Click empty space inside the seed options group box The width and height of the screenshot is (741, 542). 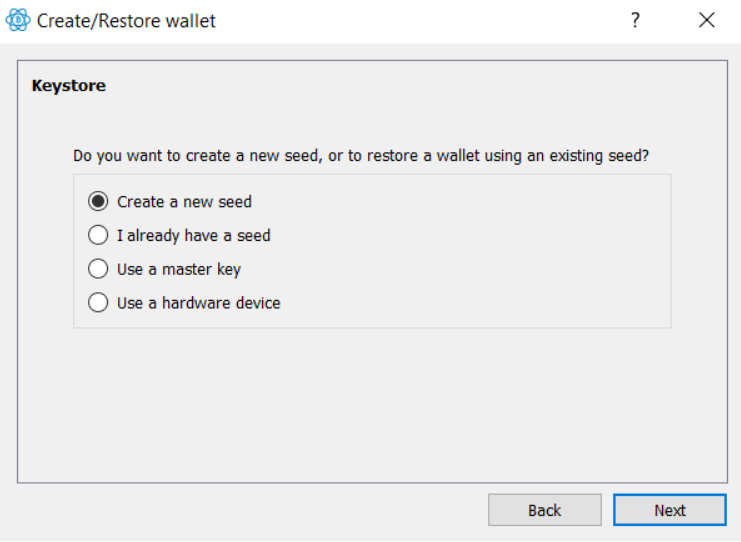(473, 250)
